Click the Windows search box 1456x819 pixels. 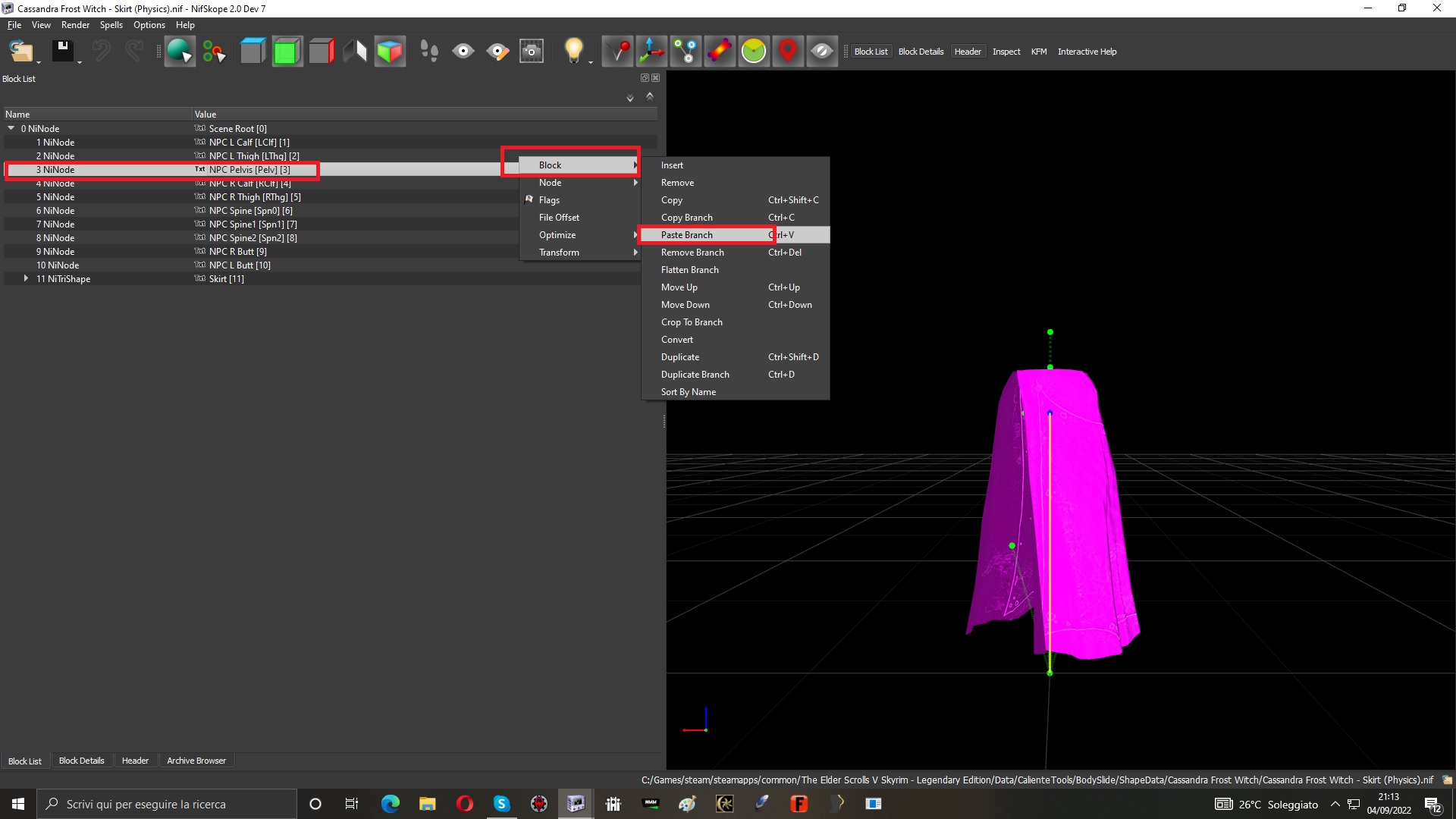tap(167, 804)
